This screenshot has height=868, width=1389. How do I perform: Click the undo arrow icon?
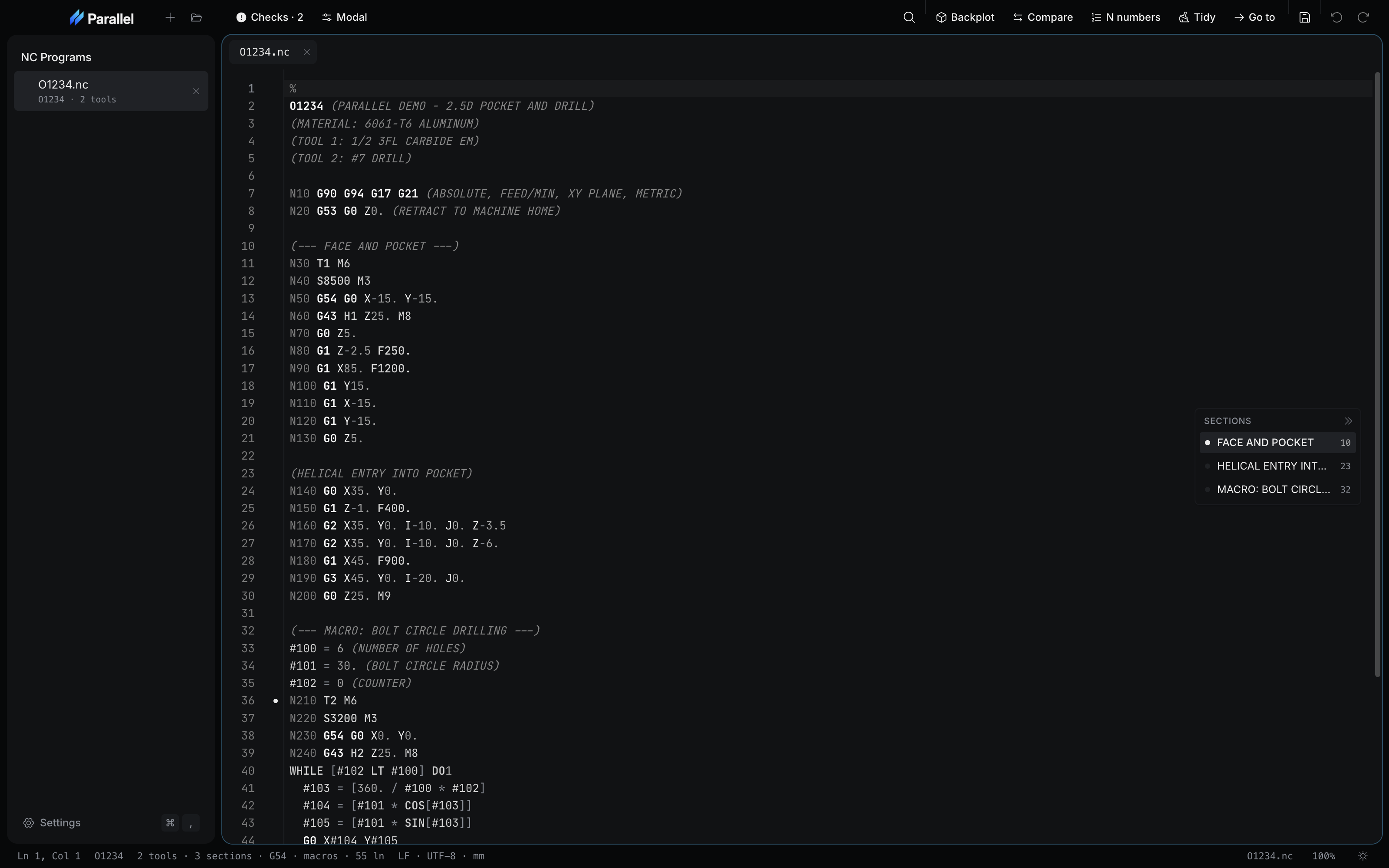coord(1336,17)
